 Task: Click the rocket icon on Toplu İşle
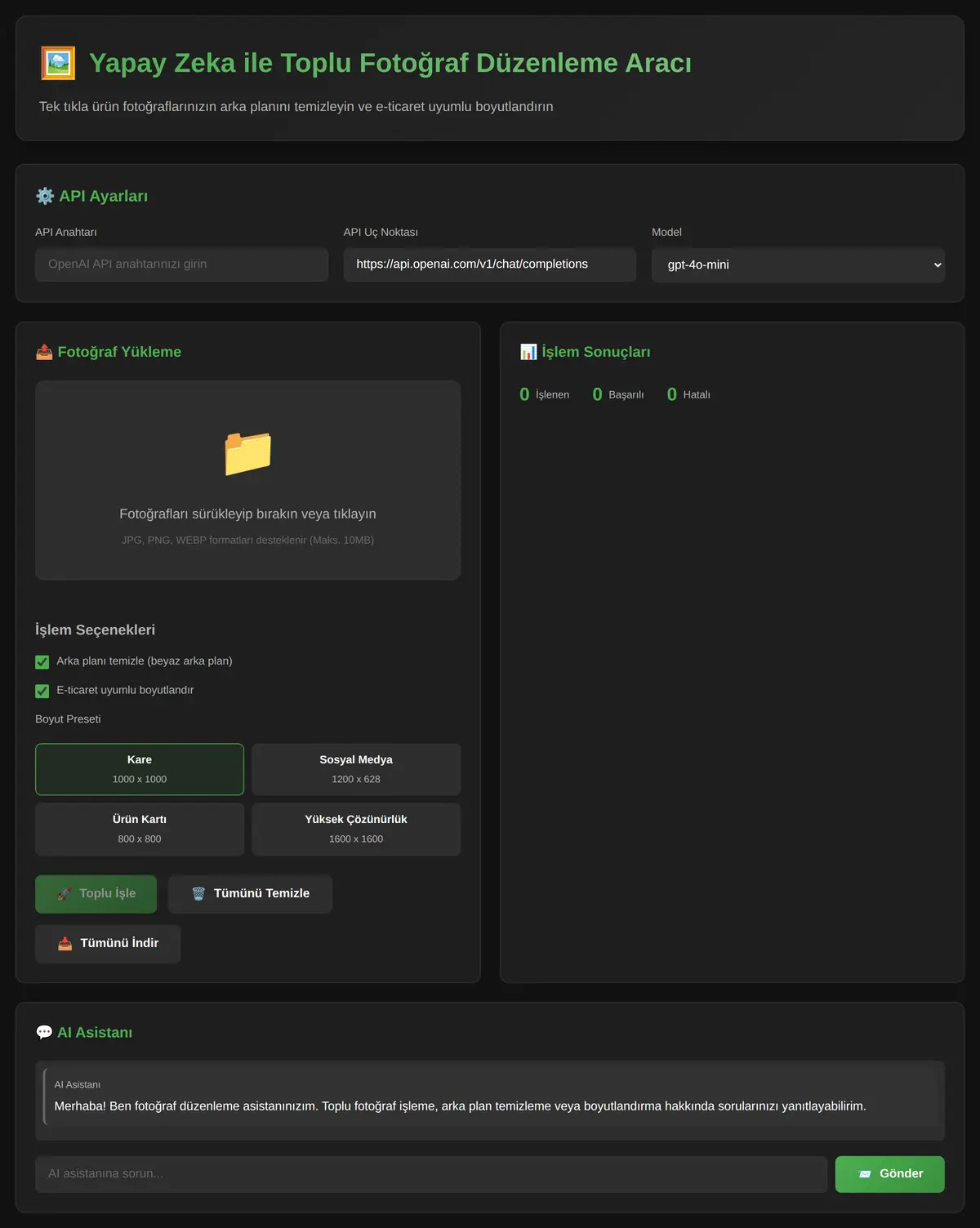[x=65, y=894]
